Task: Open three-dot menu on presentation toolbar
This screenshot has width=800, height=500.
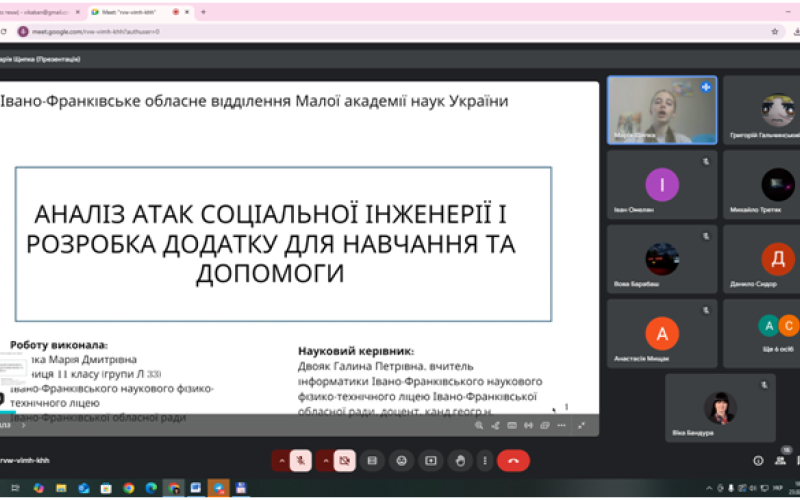Action: point(561,426)
